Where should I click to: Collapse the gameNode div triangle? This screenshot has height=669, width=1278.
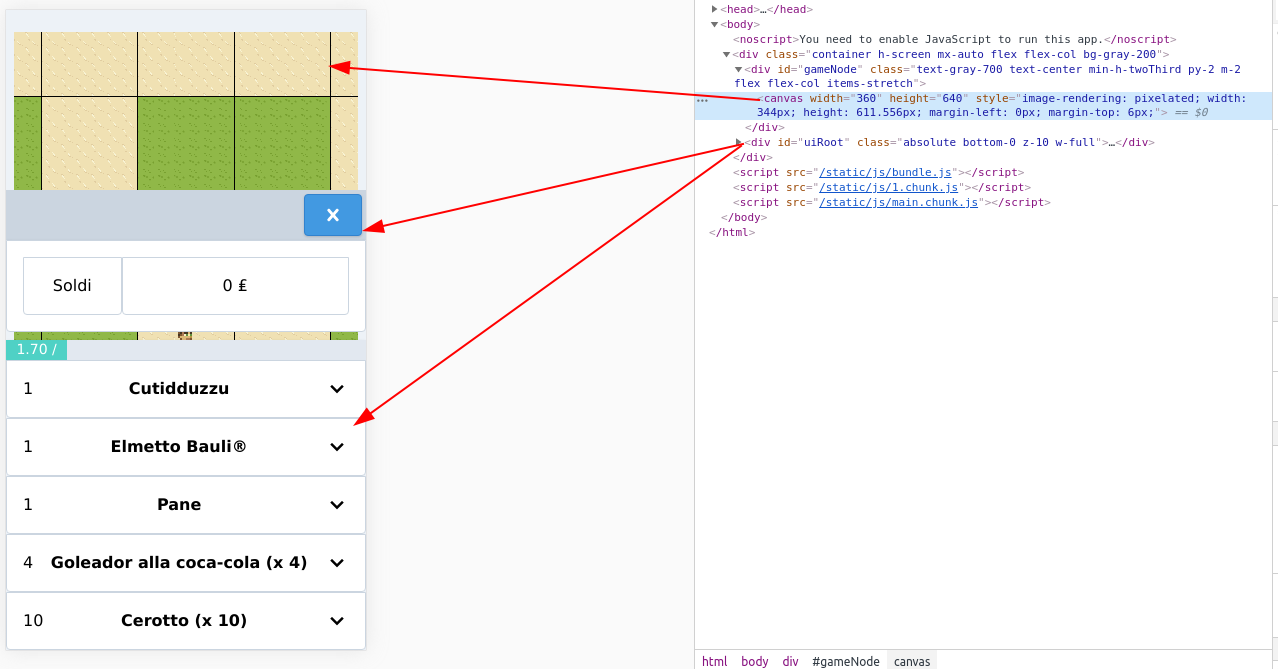(x=739, y=69)
